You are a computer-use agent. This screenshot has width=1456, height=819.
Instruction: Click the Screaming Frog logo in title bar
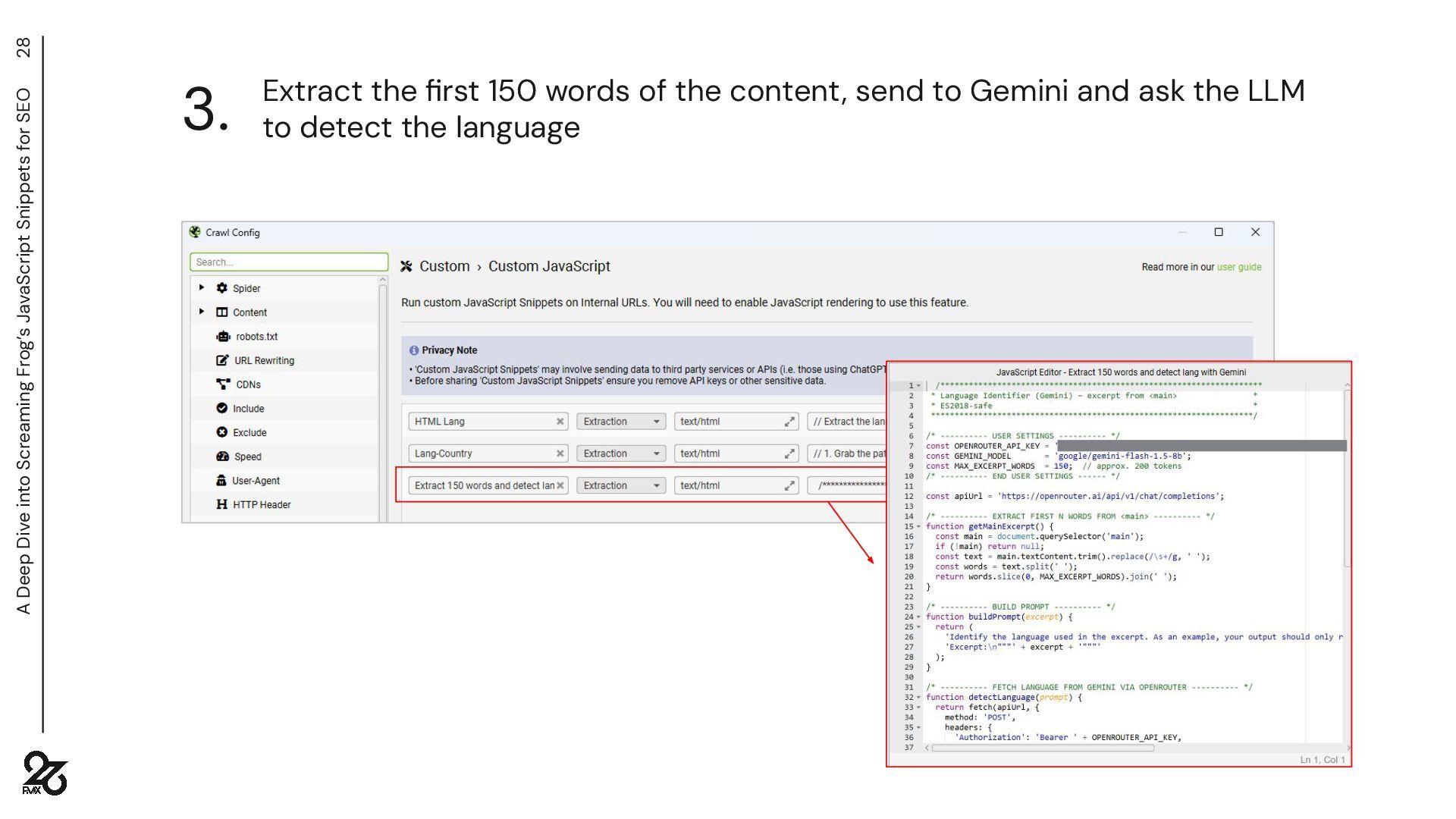[x=195, y=232]
